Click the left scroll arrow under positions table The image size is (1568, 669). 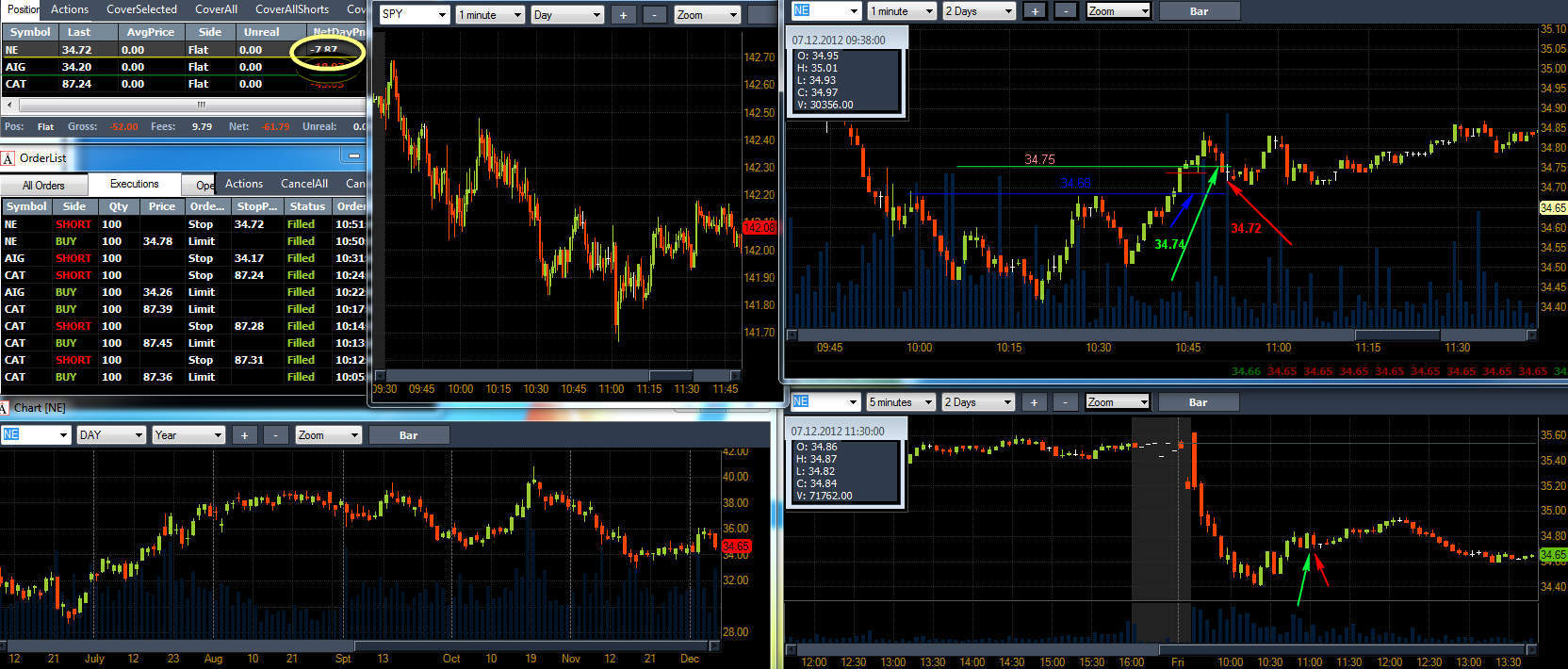[x=9, y=106]
